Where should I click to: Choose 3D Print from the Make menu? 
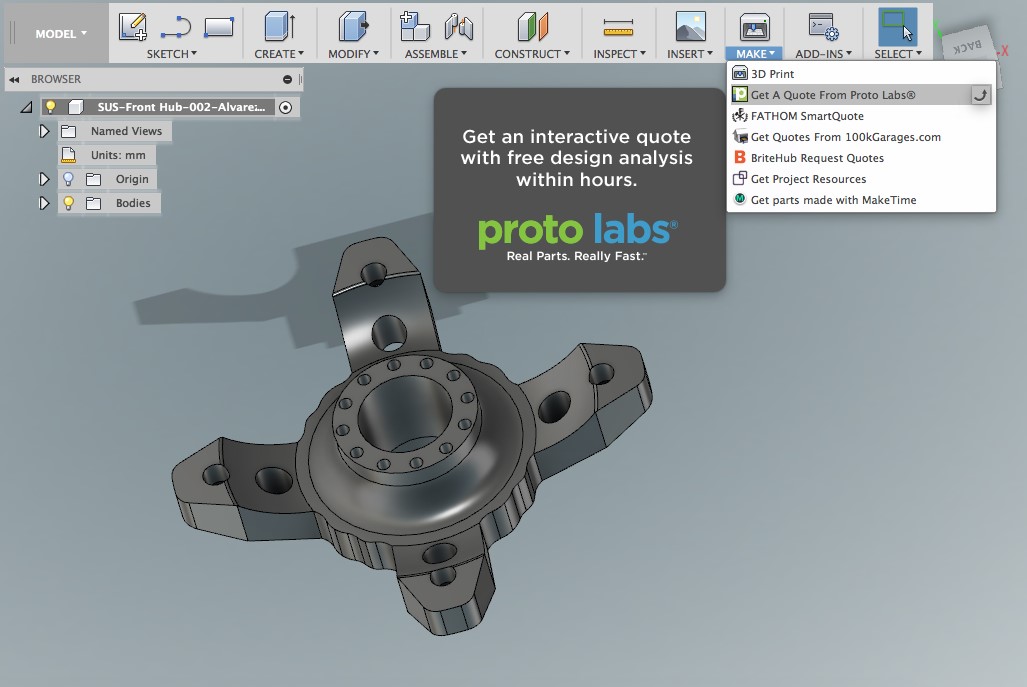click(772, 73)
